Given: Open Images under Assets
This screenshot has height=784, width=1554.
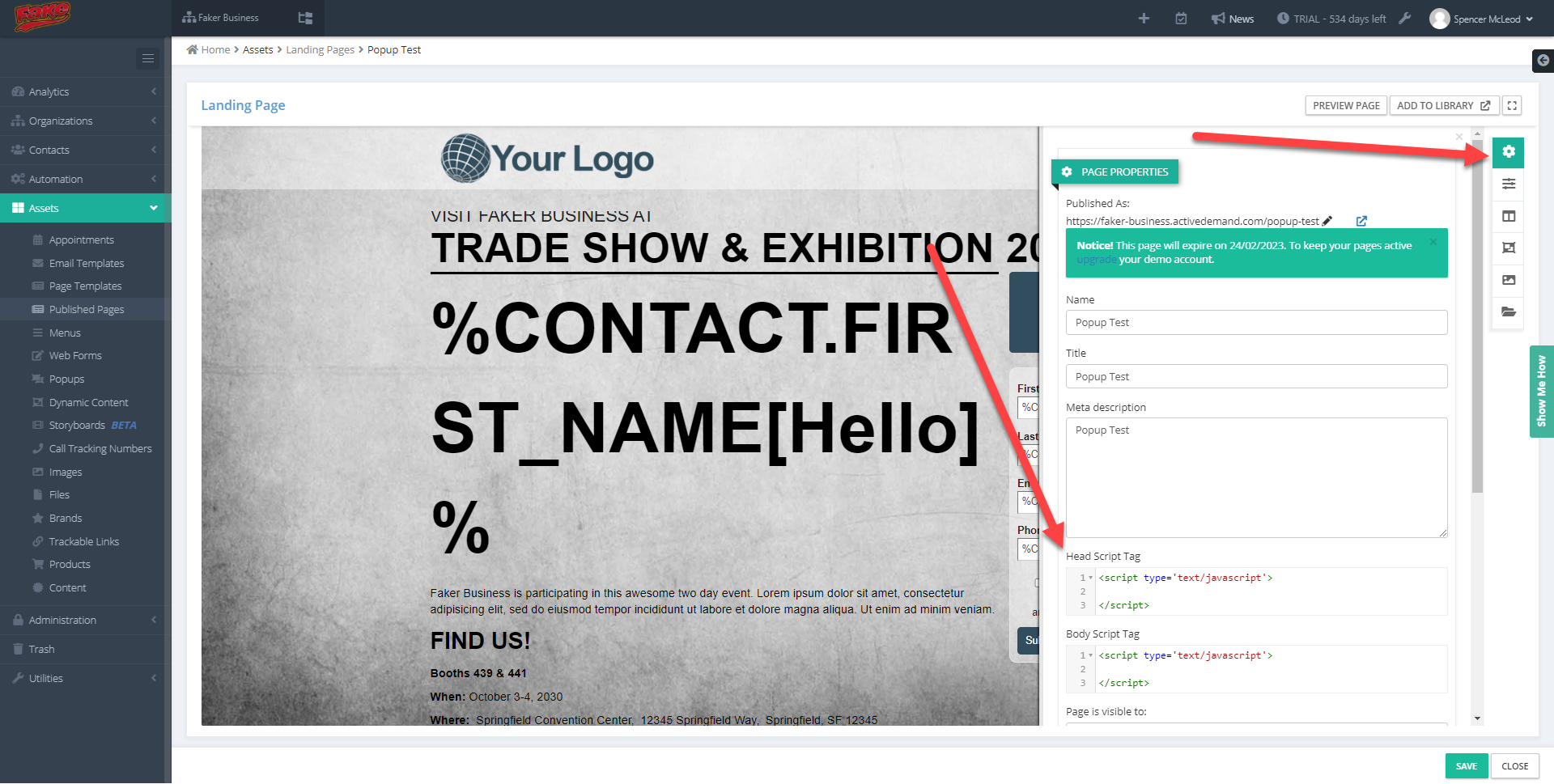Looking at the screenshot, I should coord(65,473).
